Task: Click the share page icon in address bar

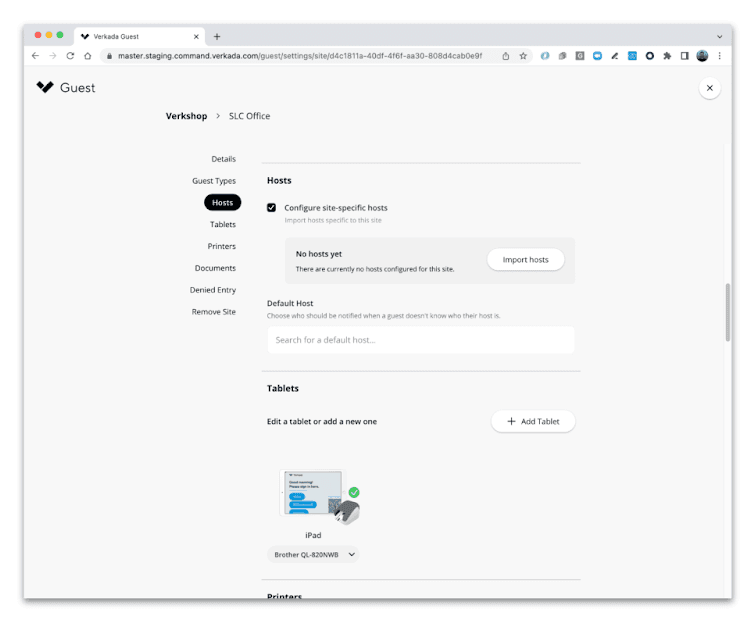Action: click(x=506, y=56)
